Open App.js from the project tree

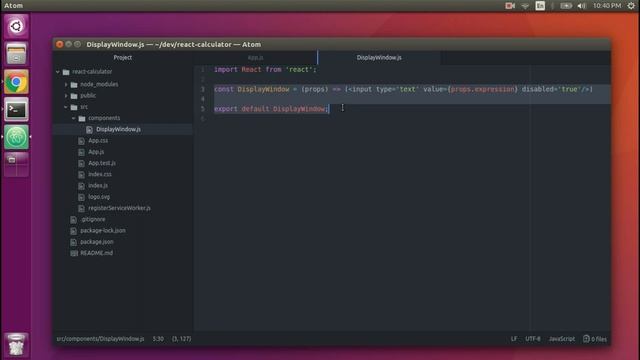[x=96, y=152]
